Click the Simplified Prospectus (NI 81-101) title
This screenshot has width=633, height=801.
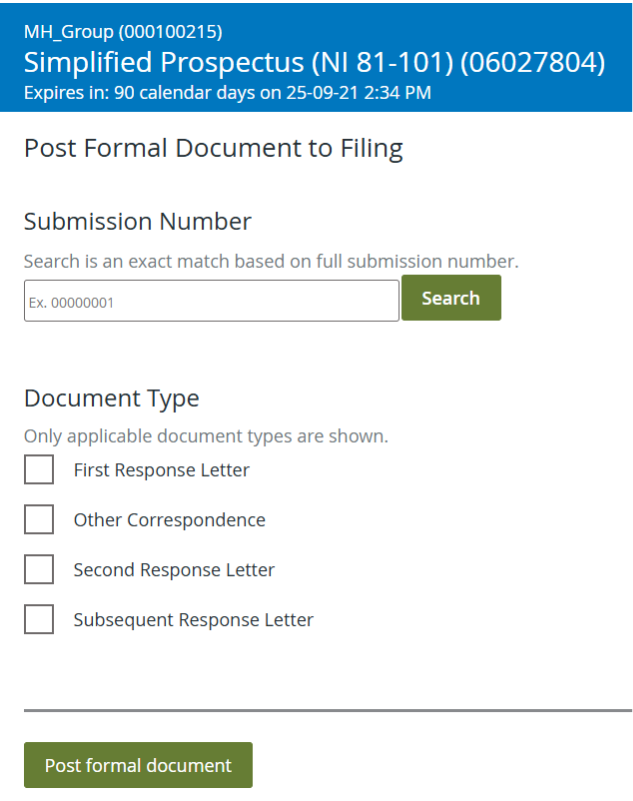click(314, 63)
